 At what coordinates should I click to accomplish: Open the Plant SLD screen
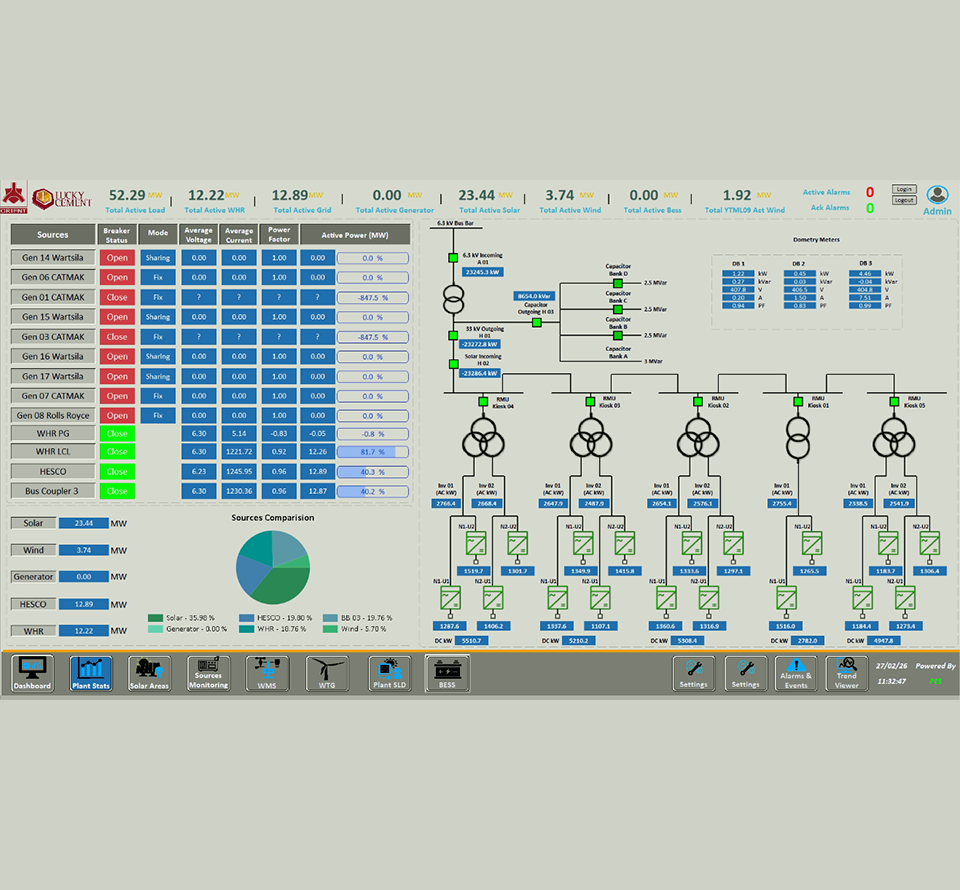point(388,674)
